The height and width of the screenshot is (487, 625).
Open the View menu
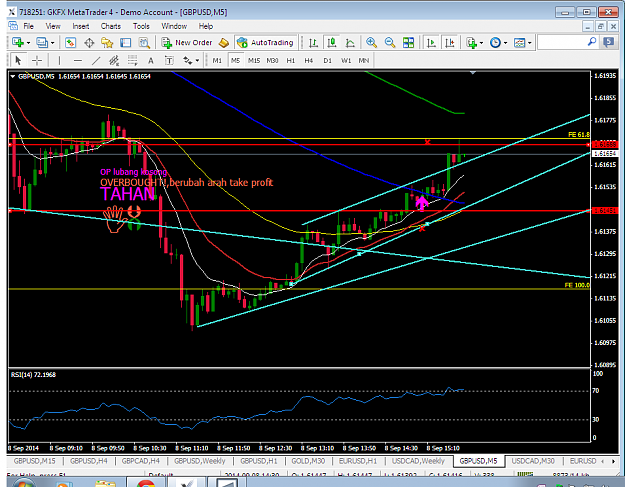click(x=53, y=26)
